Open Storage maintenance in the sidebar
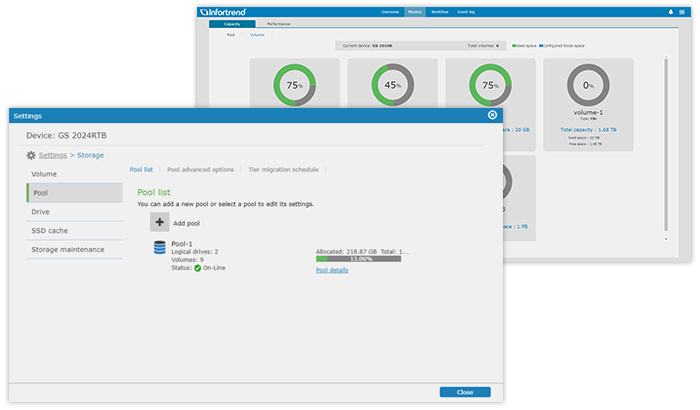The image size is (700, 410). click(75, 249)
